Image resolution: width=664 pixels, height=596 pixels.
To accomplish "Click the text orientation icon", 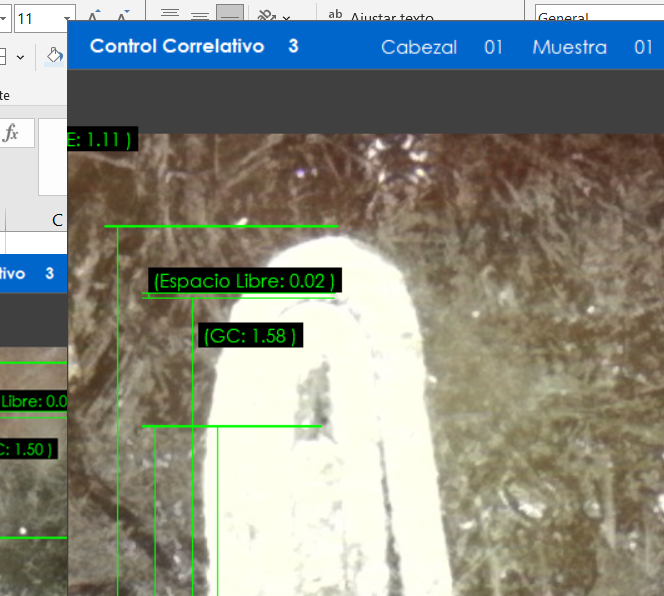I will (x=265, y=17).
